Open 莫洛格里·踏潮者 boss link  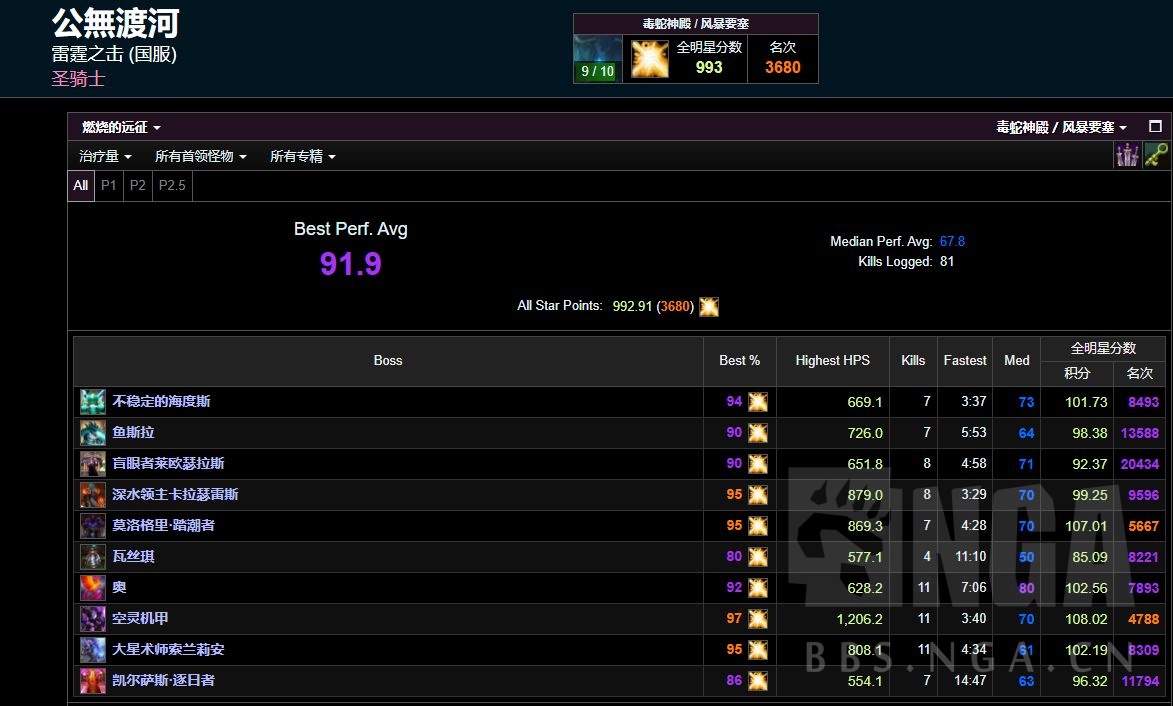click(x=163, y=526)
